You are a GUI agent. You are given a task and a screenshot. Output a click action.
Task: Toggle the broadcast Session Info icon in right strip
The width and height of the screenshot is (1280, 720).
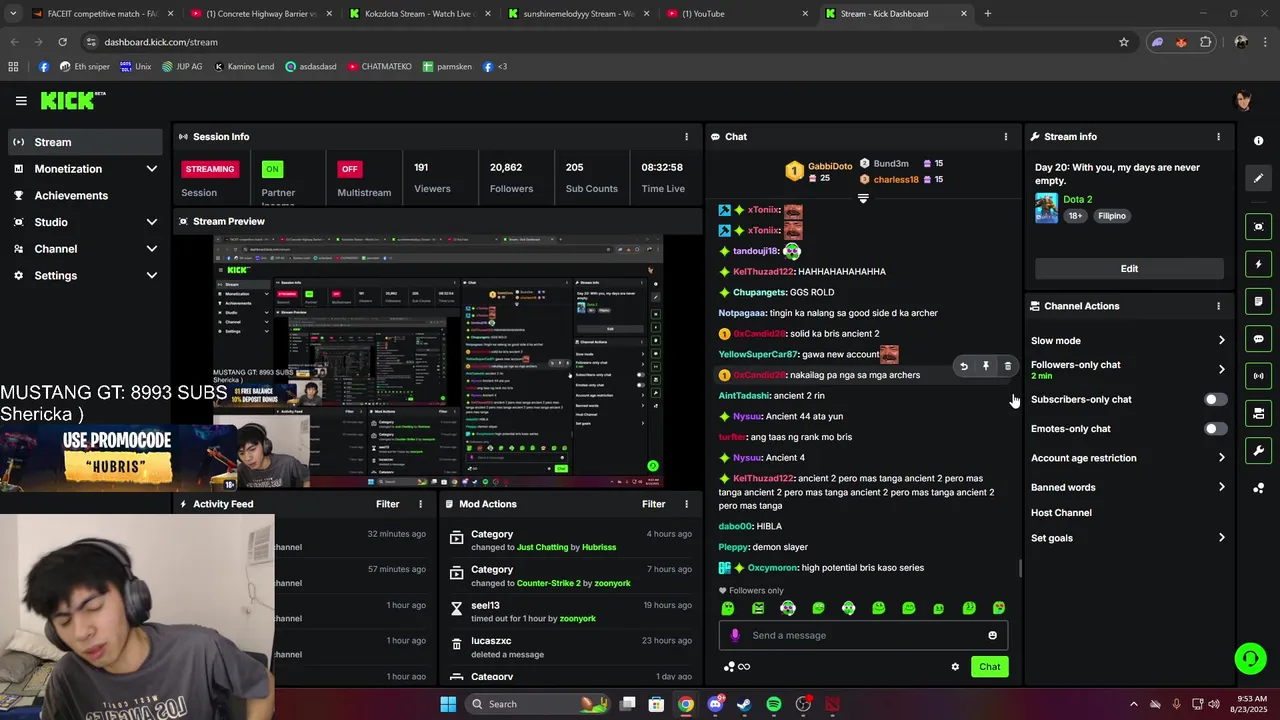1259,376
